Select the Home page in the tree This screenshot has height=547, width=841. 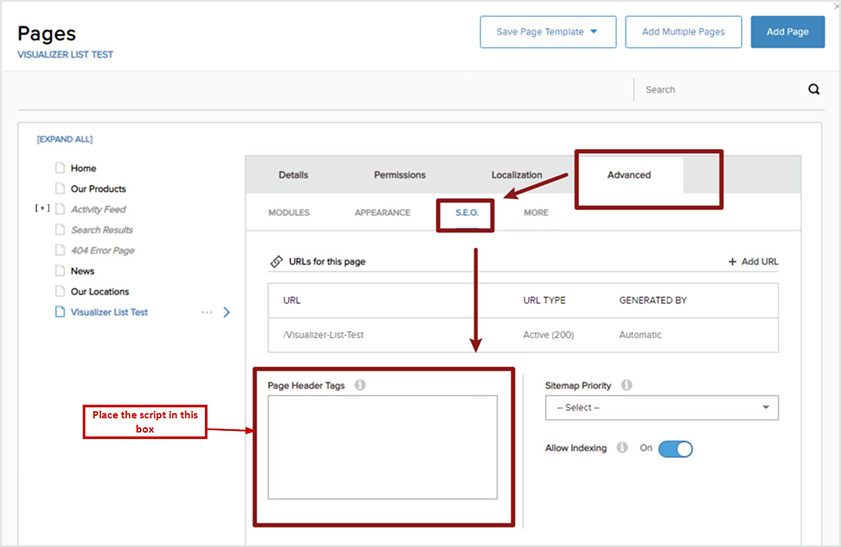click(83, 168)
